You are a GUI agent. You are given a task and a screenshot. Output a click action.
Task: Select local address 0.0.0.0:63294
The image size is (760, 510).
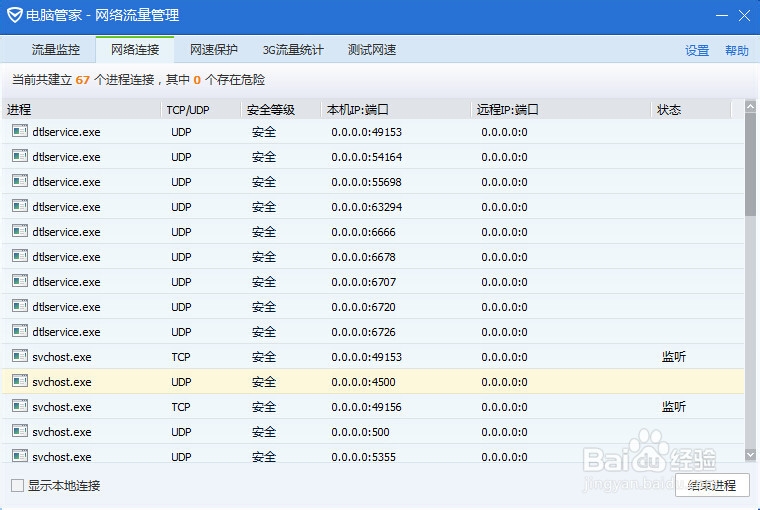[366, 207]
